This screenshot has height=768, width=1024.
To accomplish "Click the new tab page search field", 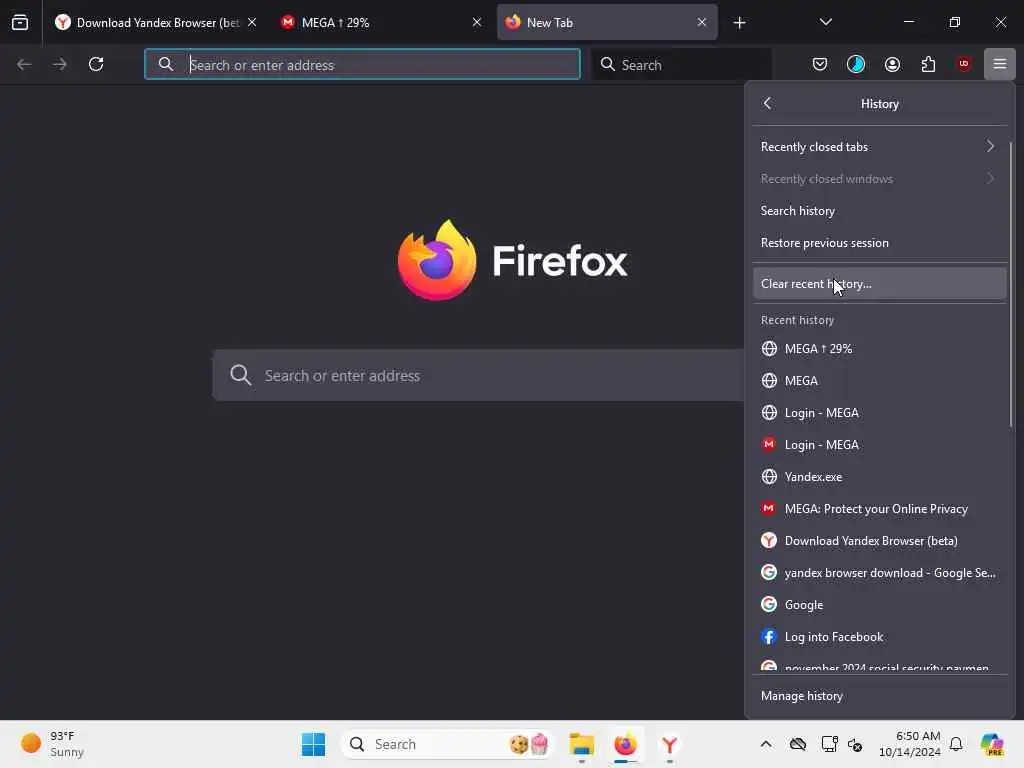I will [478, 376].
